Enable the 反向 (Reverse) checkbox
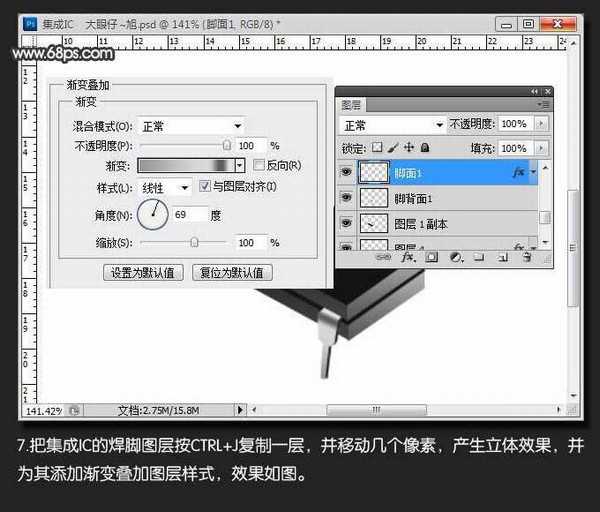This screenshot has height=512, width=600. tap(259, 165)
